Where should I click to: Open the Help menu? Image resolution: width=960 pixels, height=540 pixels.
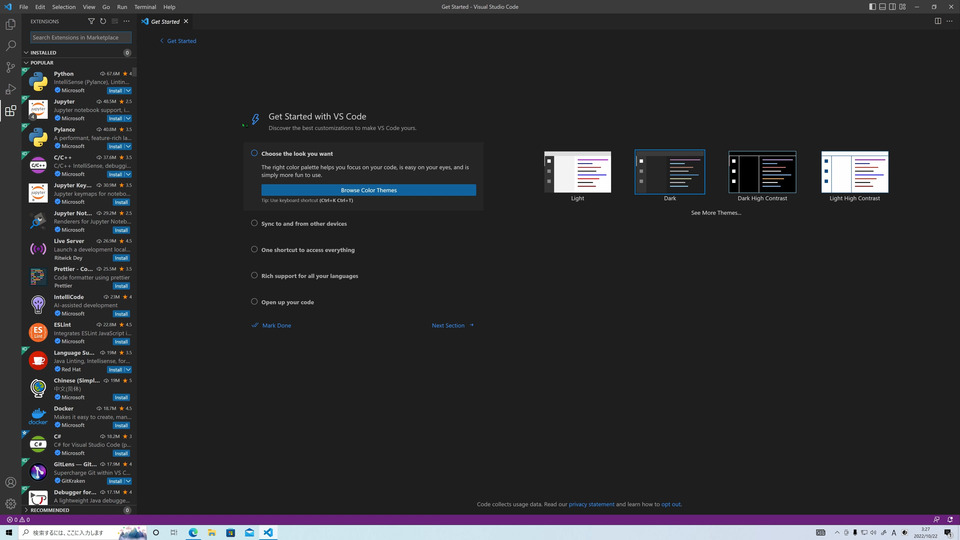(169, 7)
